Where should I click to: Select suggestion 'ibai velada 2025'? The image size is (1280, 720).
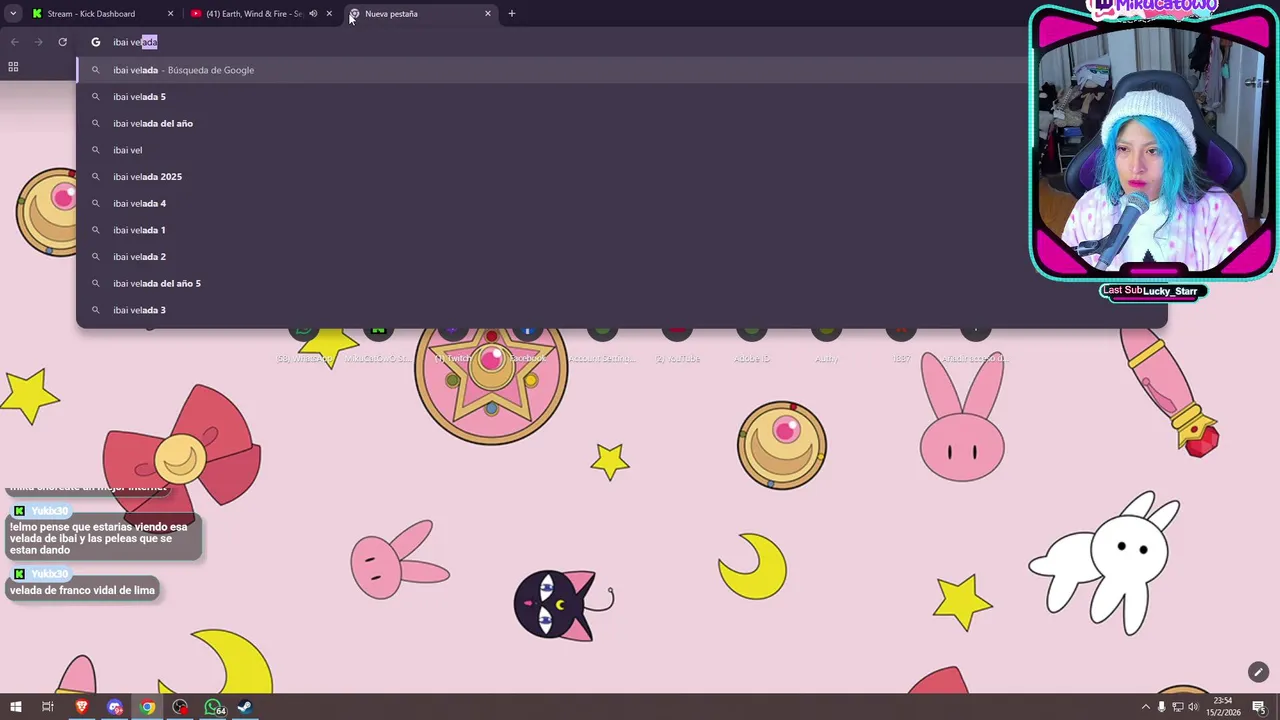[x=620, y=177]
